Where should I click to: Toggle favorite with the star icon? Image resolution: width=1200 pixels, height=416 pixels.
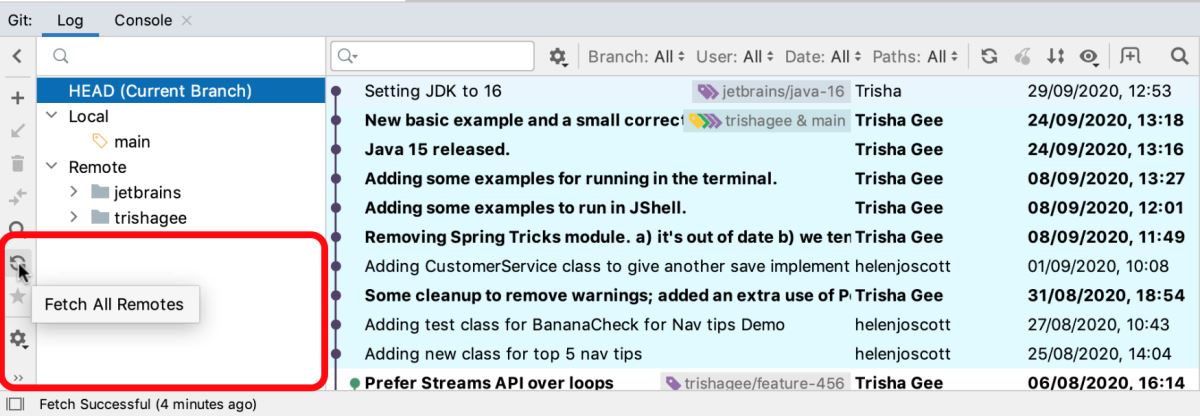17,297
